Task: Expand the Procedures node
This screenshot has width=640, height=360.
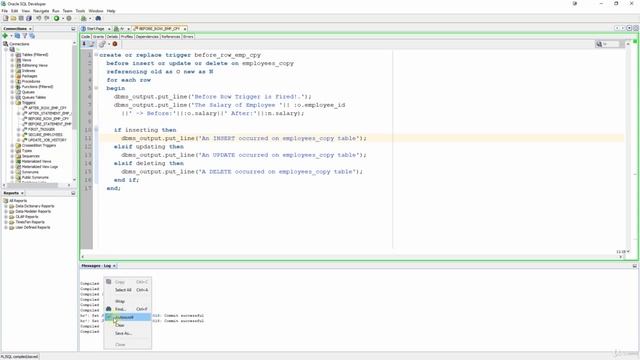Action: pyautogui.click(x=12, y=81)
